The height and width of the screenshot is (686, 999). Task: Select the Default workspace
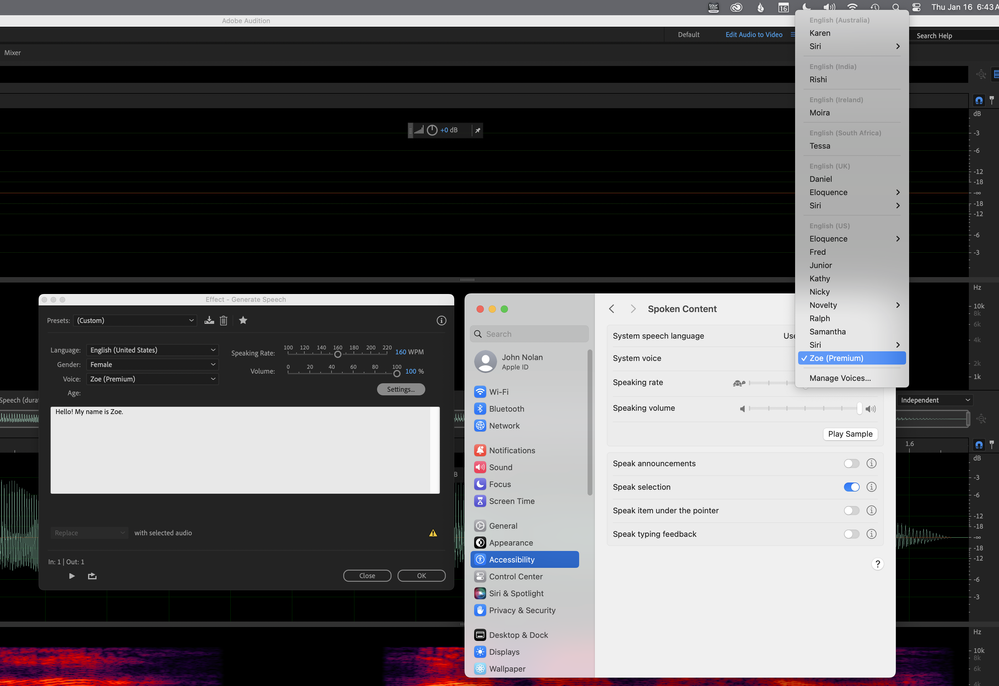pos(688,34)
